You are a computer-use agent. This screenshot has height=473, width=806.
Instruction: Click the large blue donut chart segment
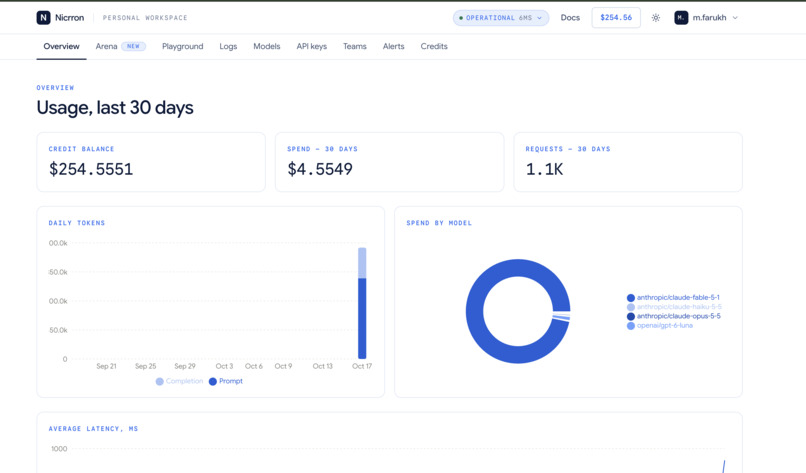(474, 312)
